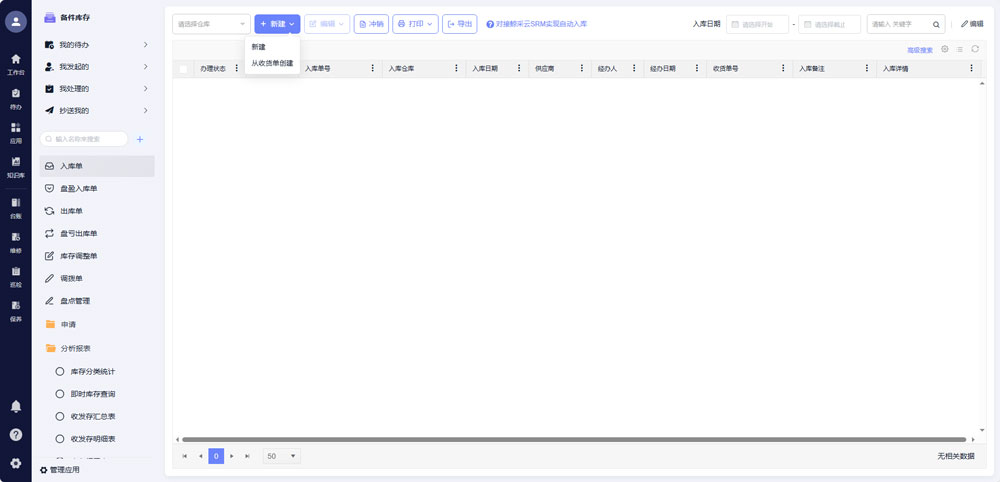Open table column settings gear icon
The image size is (1000, 482).
click(945, 49)
